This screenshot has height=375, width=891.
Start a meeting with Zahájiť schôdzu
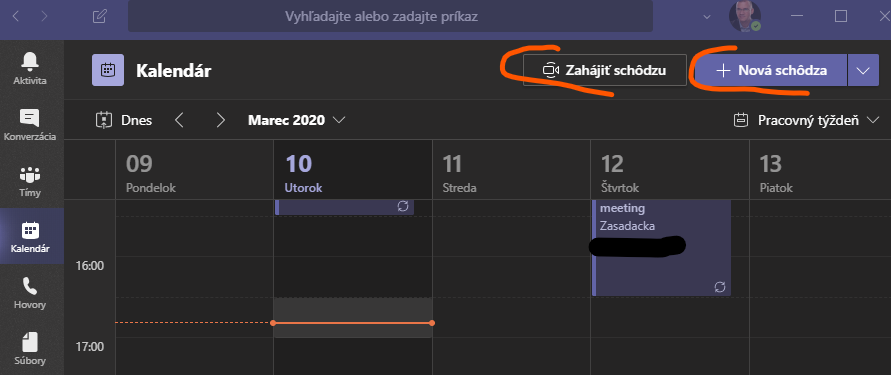(x=605, y=70)
